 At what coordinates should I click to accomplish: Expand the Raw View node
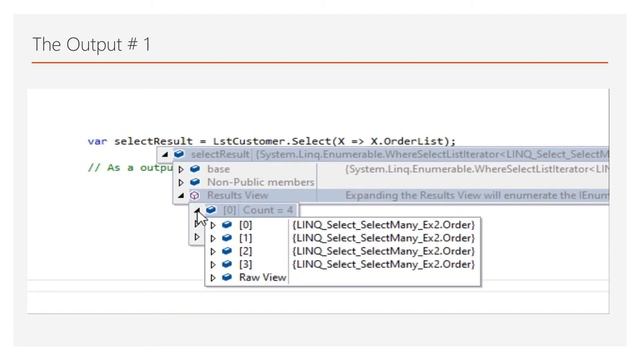(213, 278)
